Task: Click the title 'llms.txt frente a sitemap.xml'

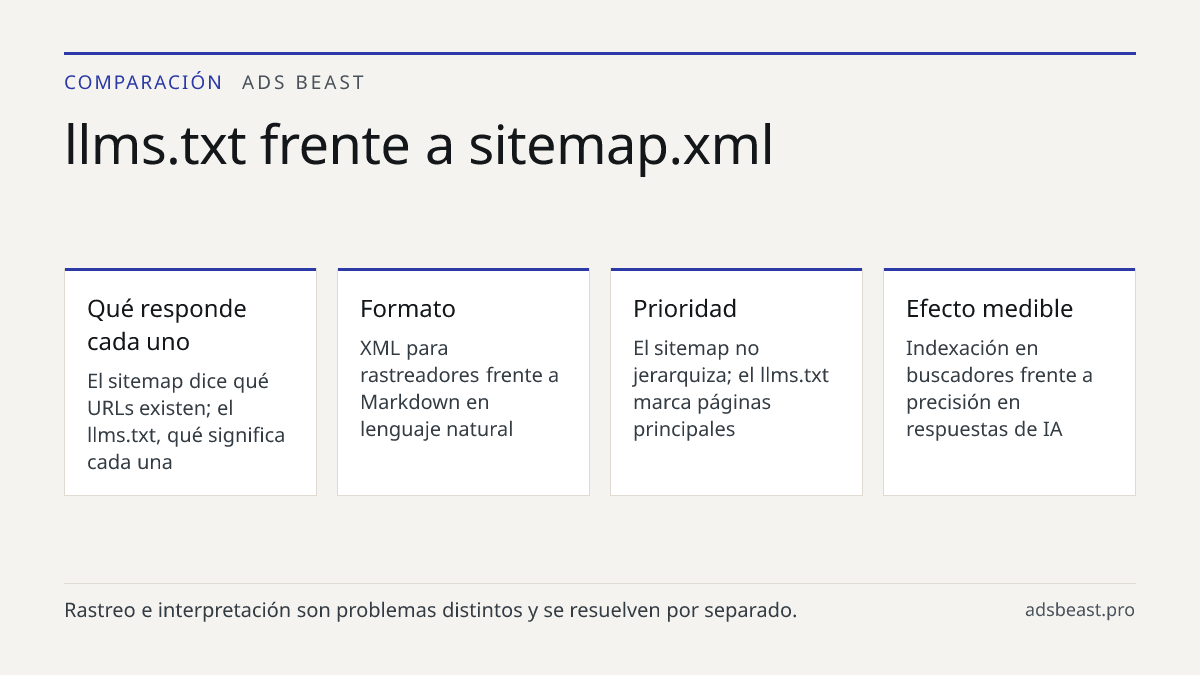Action: click(x=419, y=145)
